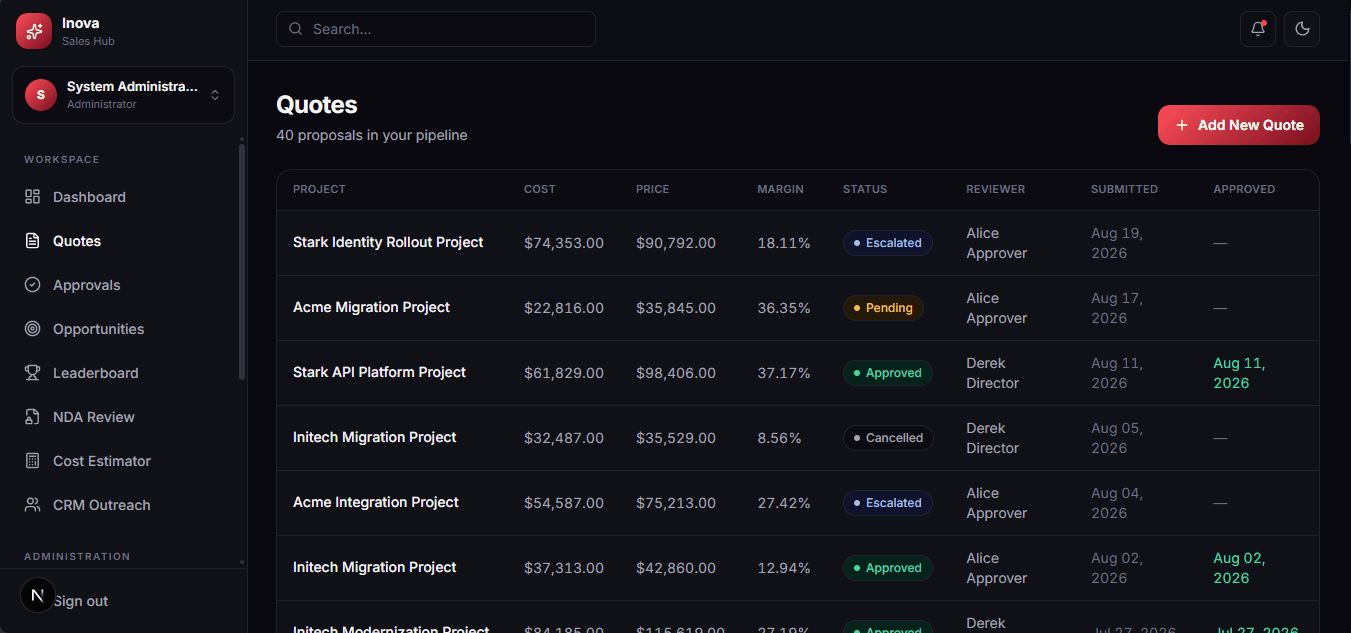Click the Aug 19, 2026 submitted date
The image size is (1351, 633).
tap(1117, 243)
